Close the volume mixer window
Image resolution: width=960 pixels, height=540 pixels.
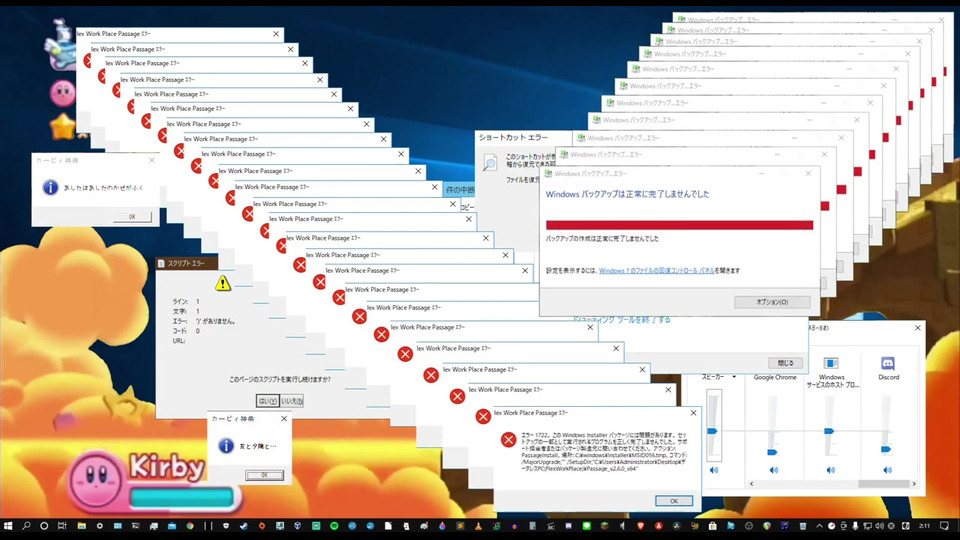pyautogui.click(x=918, y=328)
